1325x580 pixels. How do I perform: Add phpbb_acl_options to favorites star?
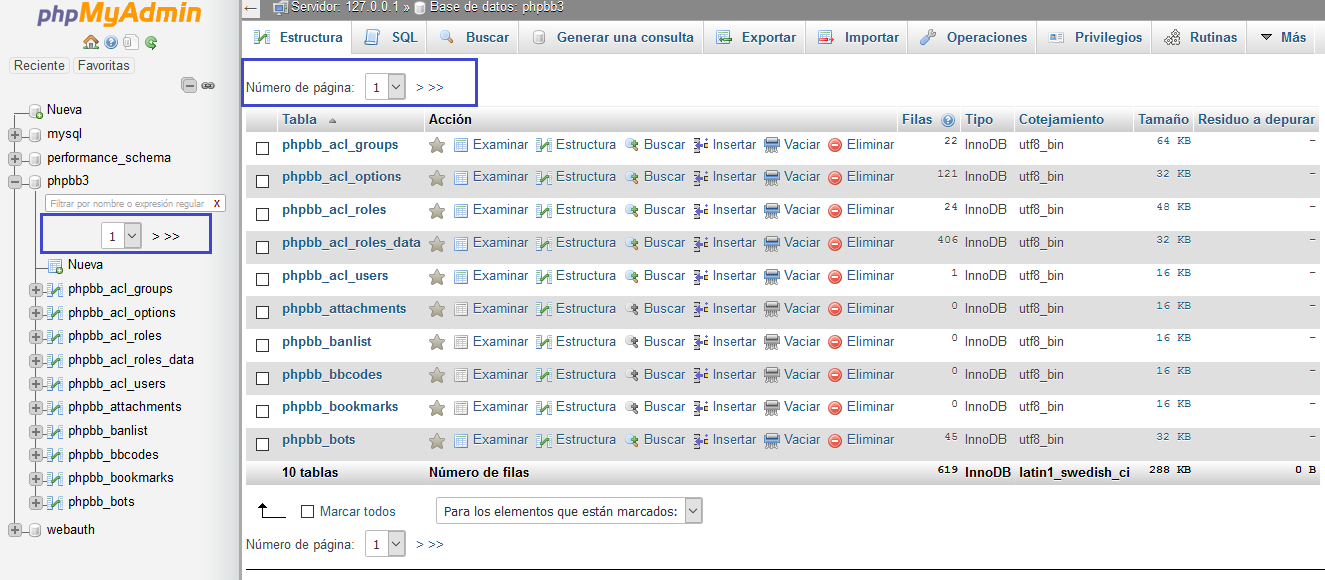click(x=437, y=177)
